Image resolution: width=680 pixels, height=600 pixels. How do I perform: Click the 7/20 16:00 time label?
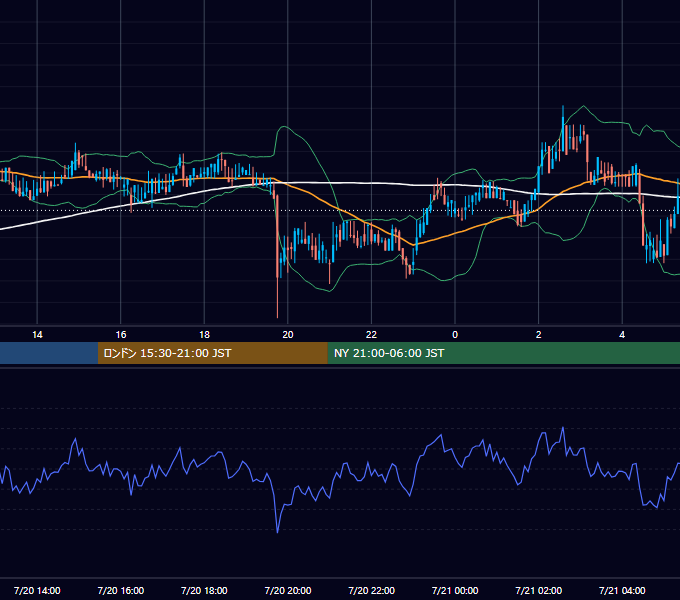pos(121,590)
